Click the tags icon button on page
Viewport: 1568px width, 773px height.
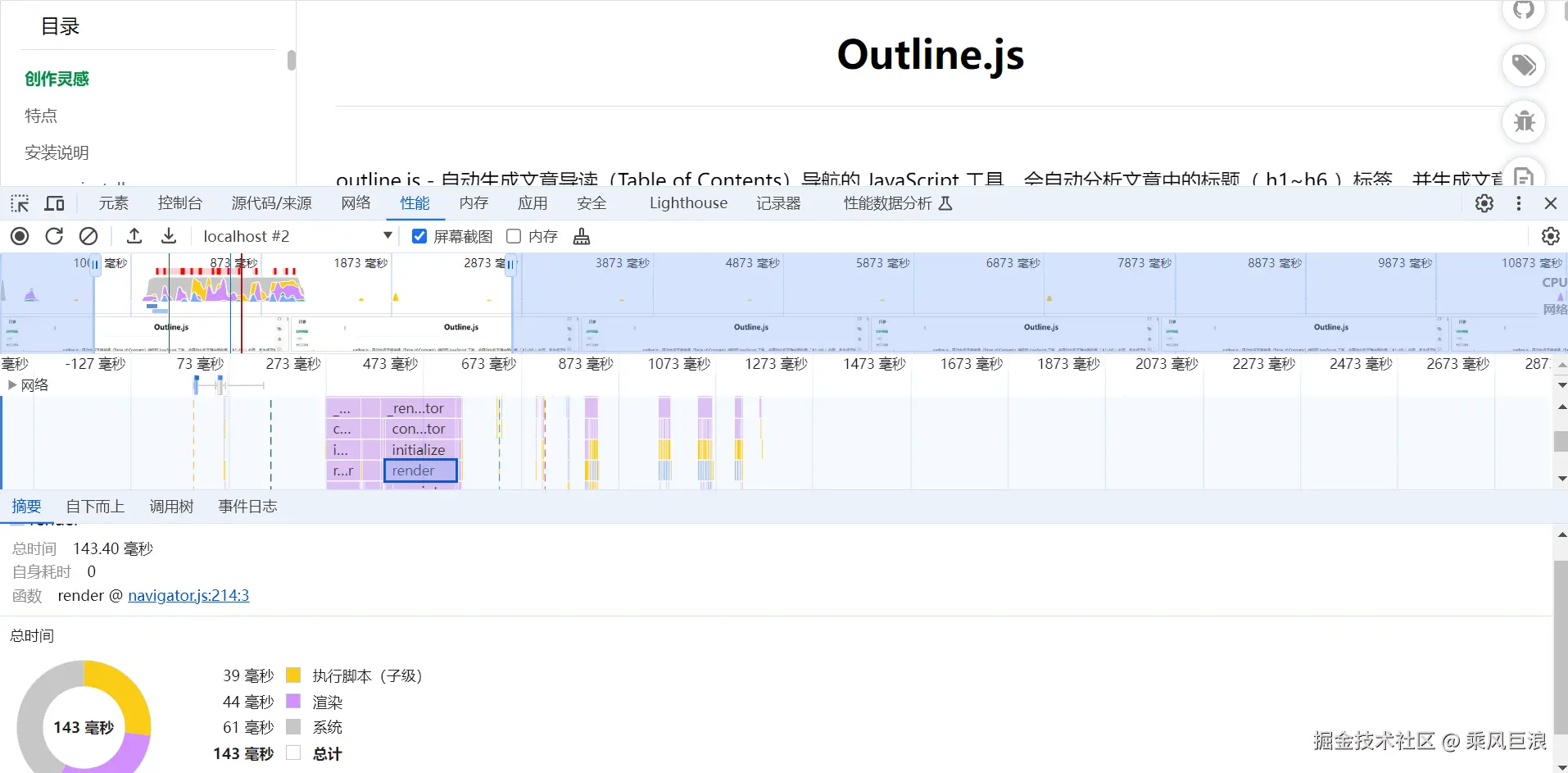[x=1524, y=65]
